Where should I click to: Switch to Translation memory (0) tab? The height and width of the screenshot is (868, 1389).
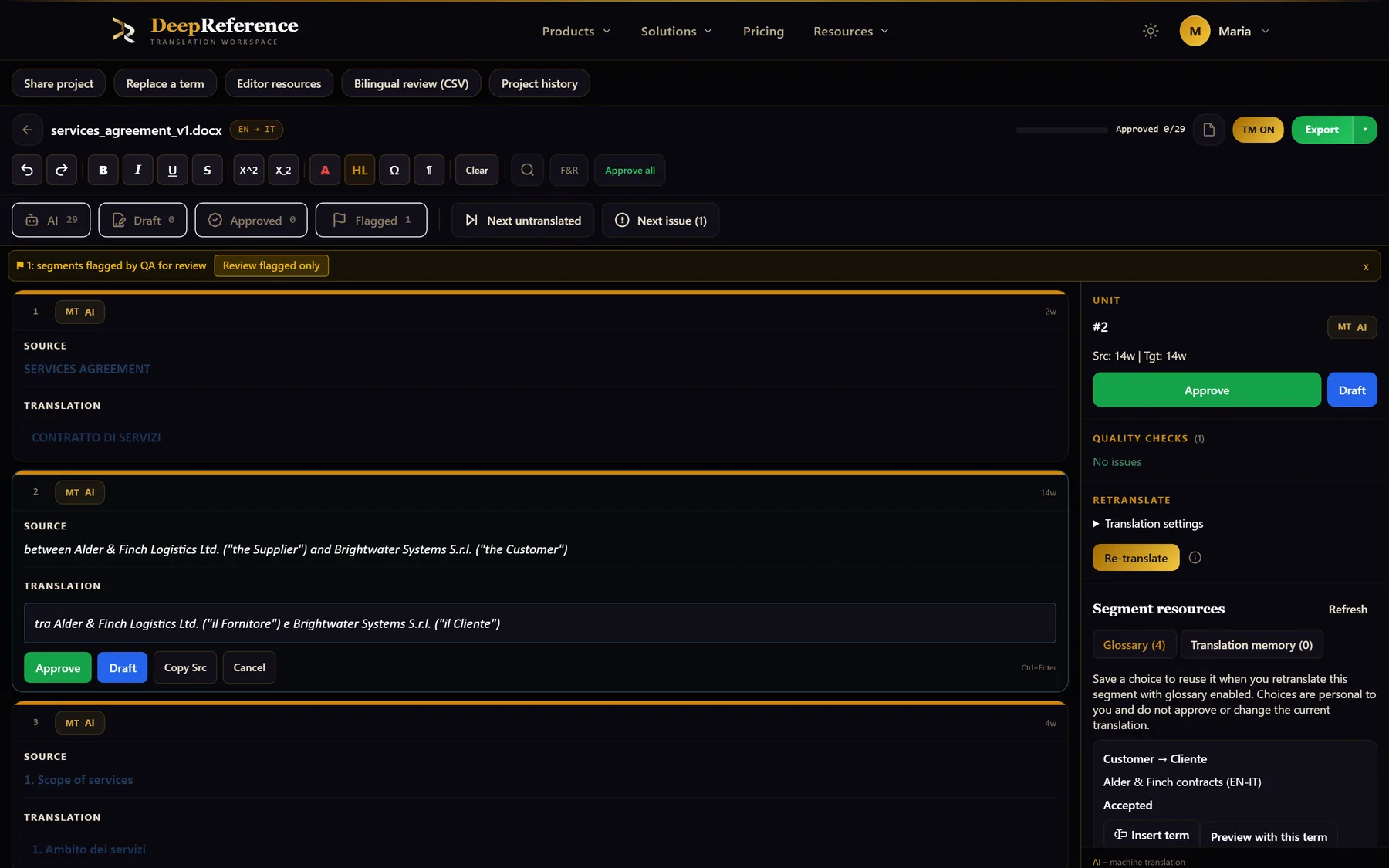[x=1251, y=645]
